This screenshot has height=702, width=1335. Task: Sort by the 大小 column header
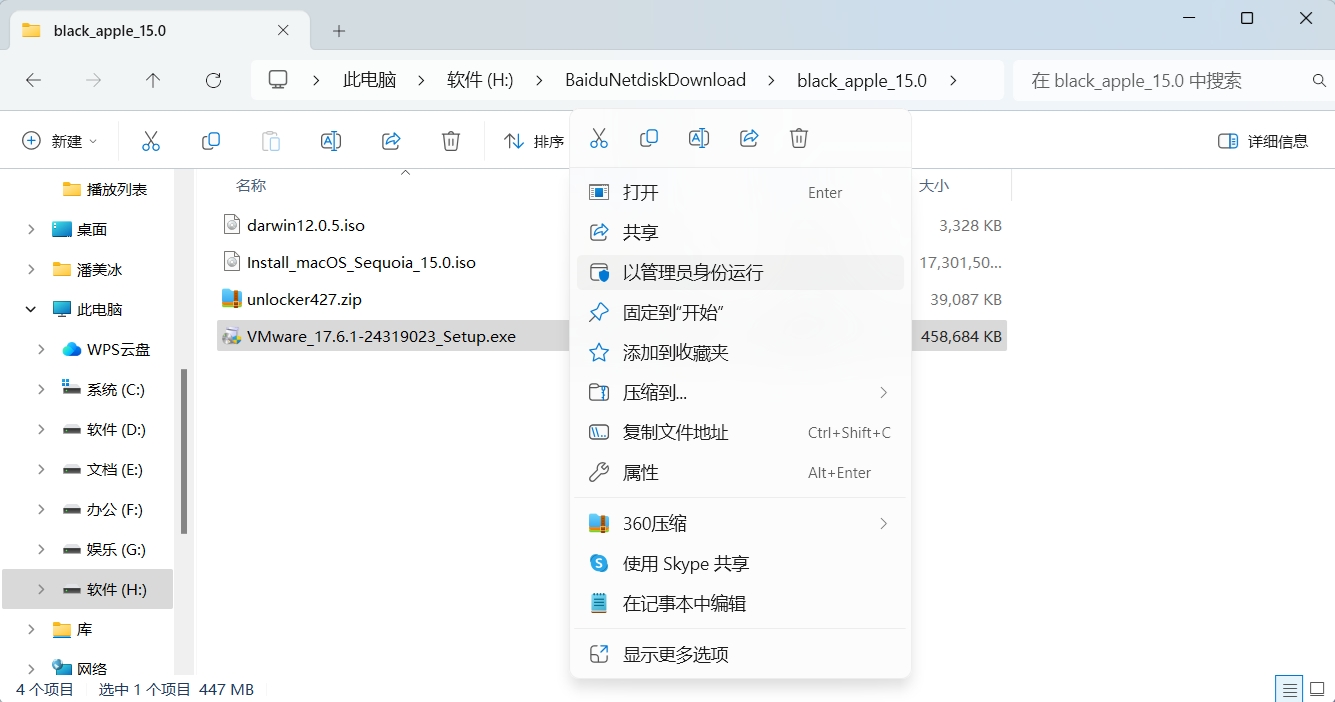coord(934,186)
